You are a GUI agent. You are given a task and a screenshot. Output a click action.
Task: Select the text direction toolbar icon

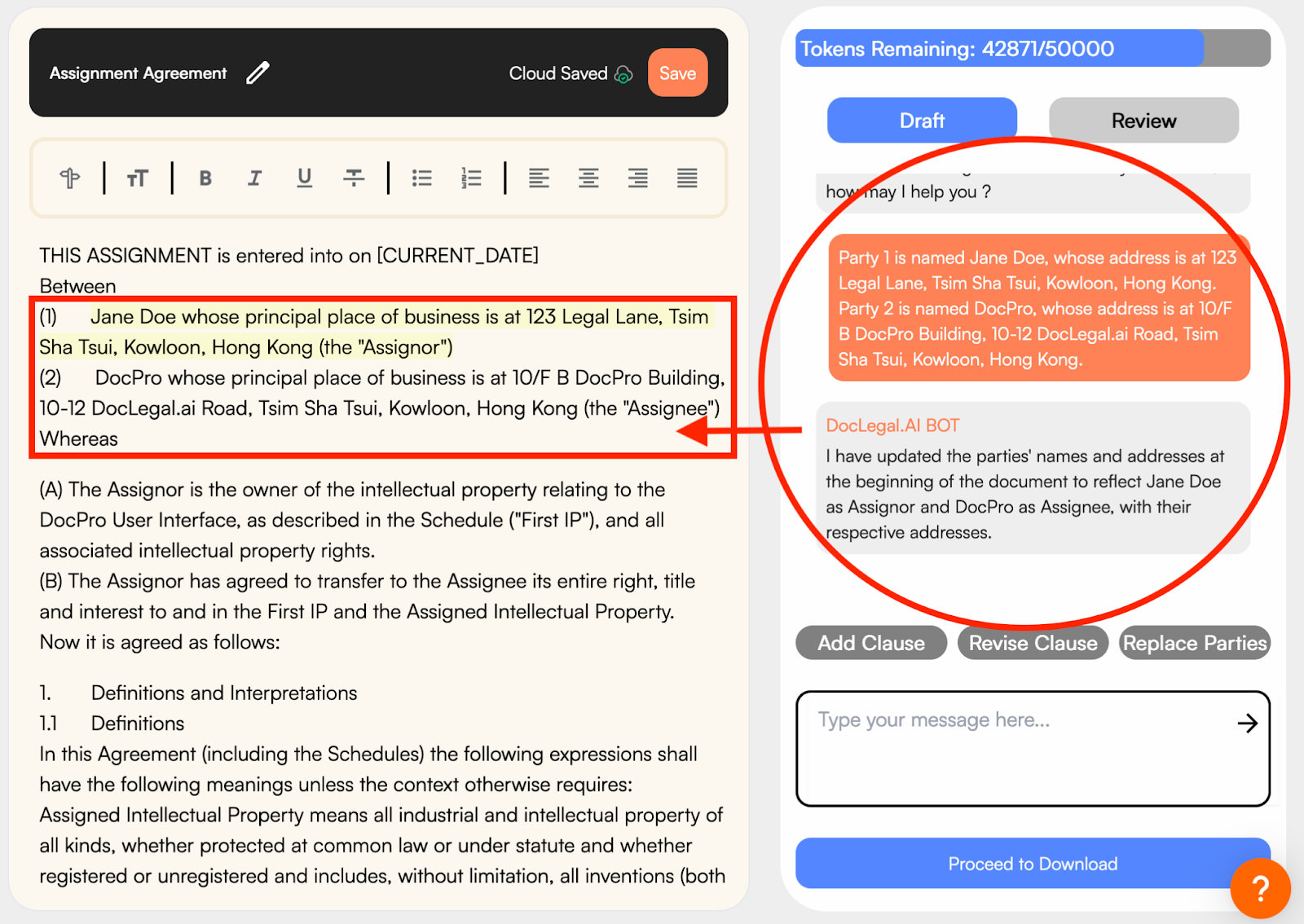point(70,178)
